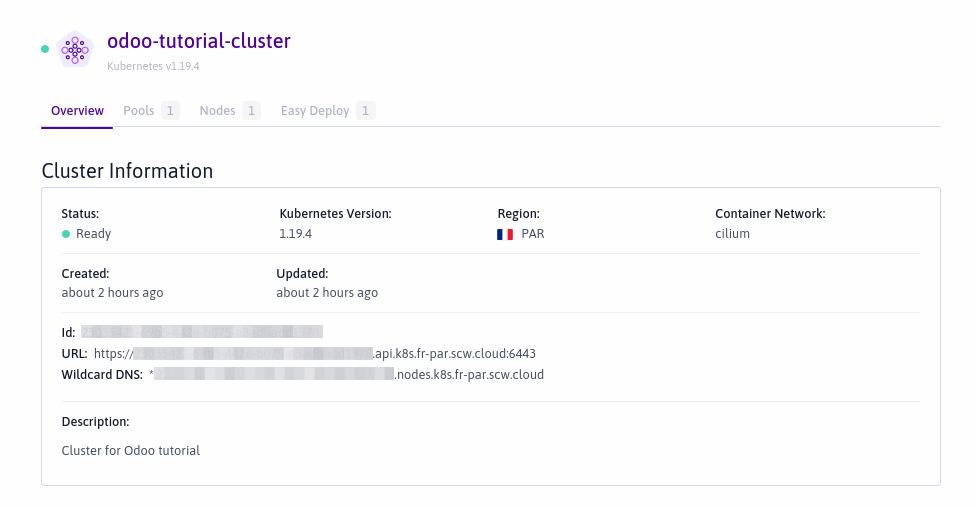Click the Kubernetes Version 1.19.4 value
The image size is (976, 507).
pos(296,234)
